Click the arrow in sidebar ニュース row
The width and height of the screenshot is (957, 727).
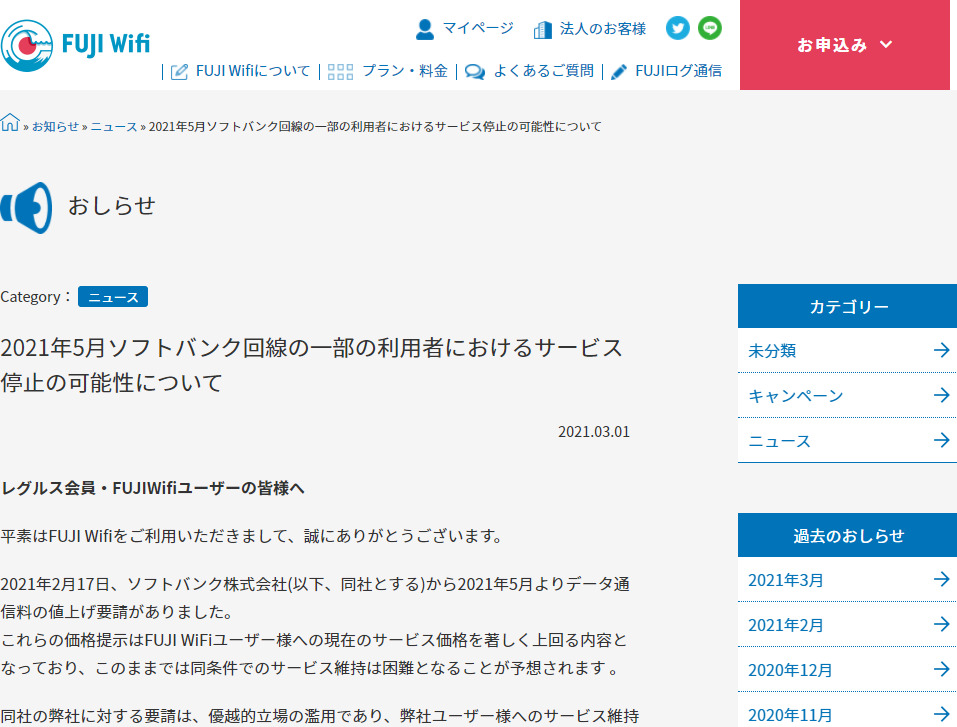[941, 440]
